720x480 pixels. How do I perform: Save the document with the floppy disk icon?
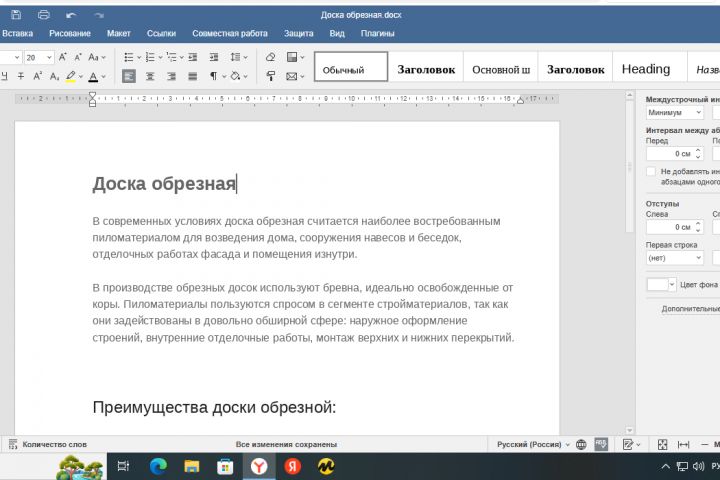coord(16,15)
